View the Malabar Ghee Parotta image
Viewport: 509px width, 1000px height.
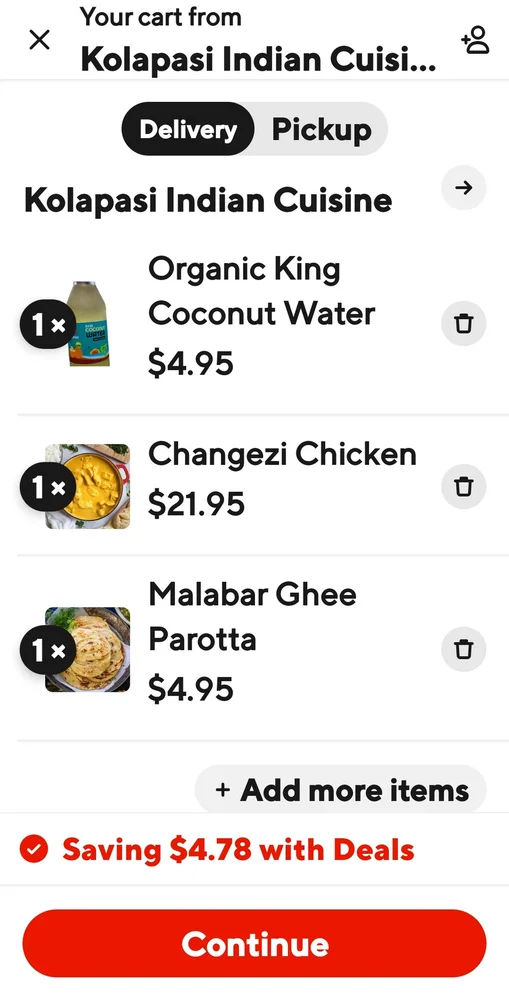point(89,649)
